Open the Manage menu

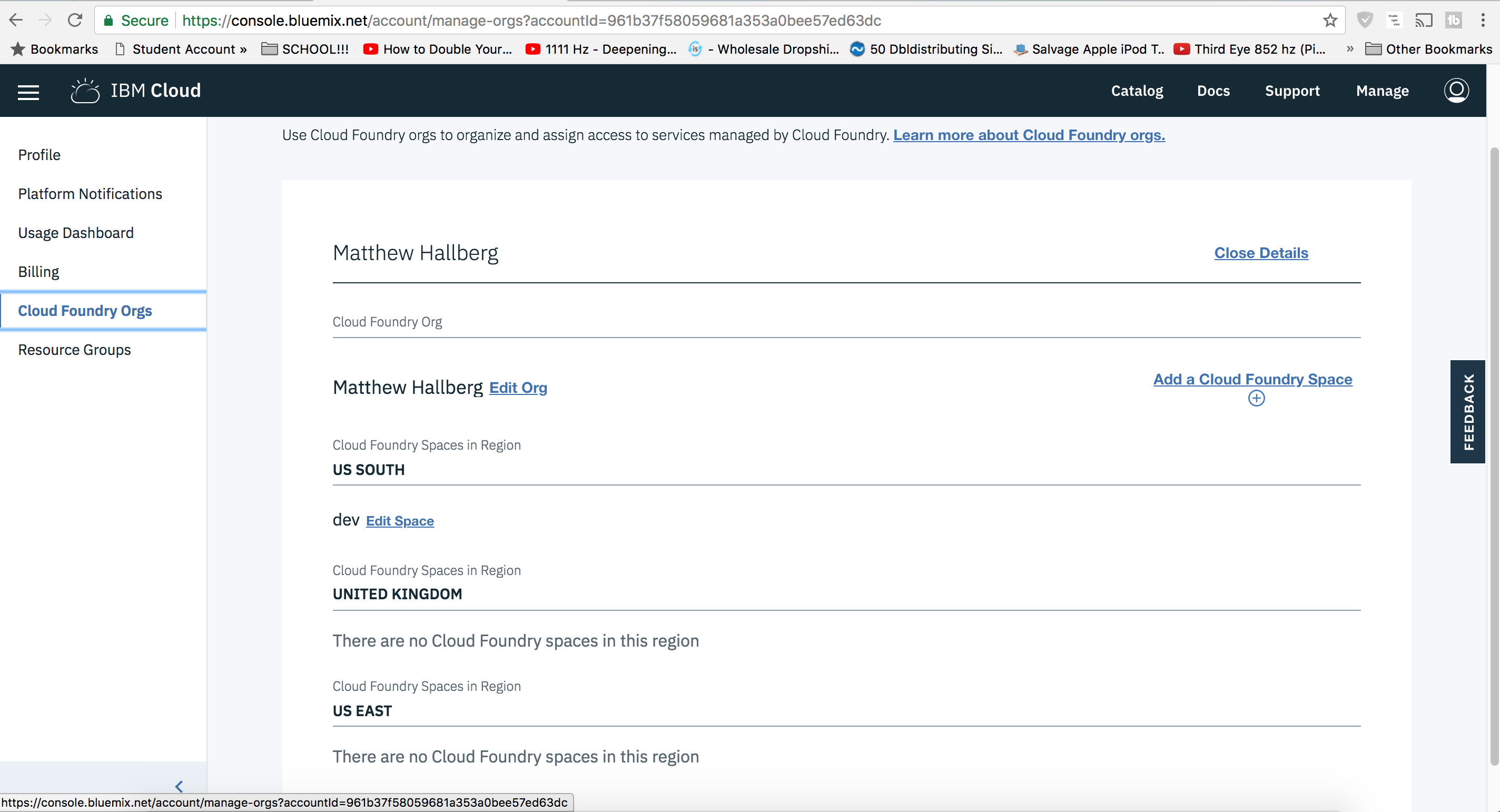point(1382,91)
